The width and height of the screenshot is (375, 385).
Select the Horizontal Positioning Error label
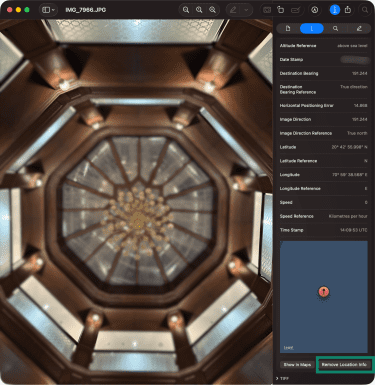coord(306,106)
